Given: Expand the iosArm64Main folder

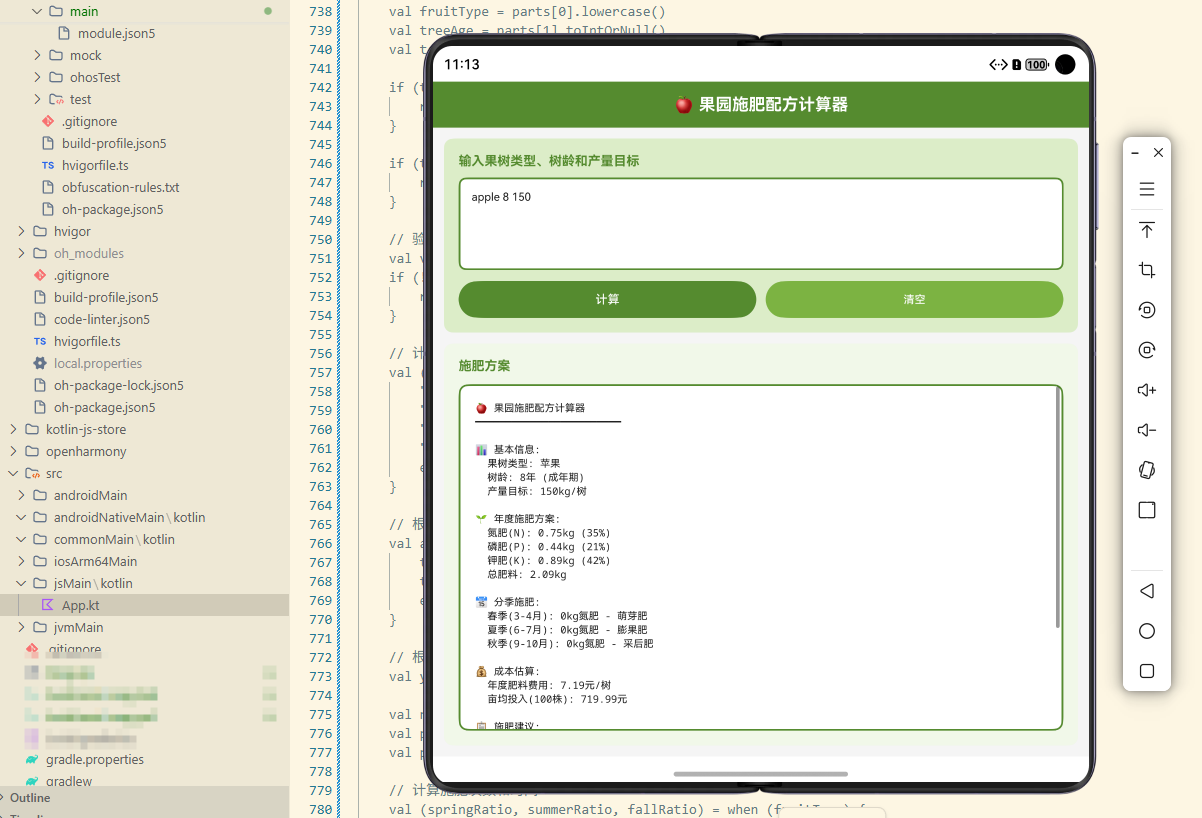Looking at the screenshot, I should 21,561.
